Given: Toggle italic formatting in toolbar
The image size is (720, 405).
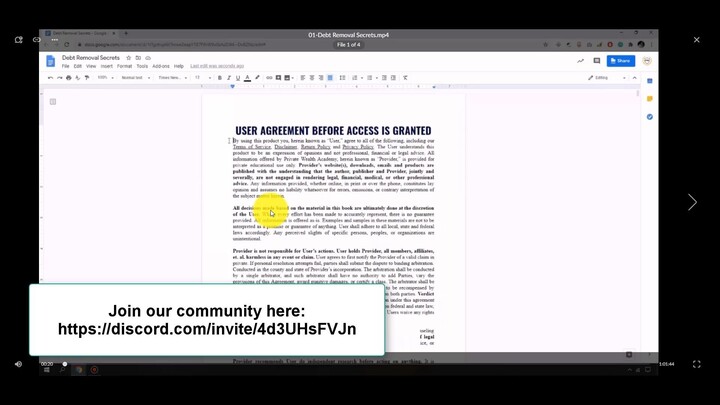Looking at the screenshot, I should [x=228, y=77].
